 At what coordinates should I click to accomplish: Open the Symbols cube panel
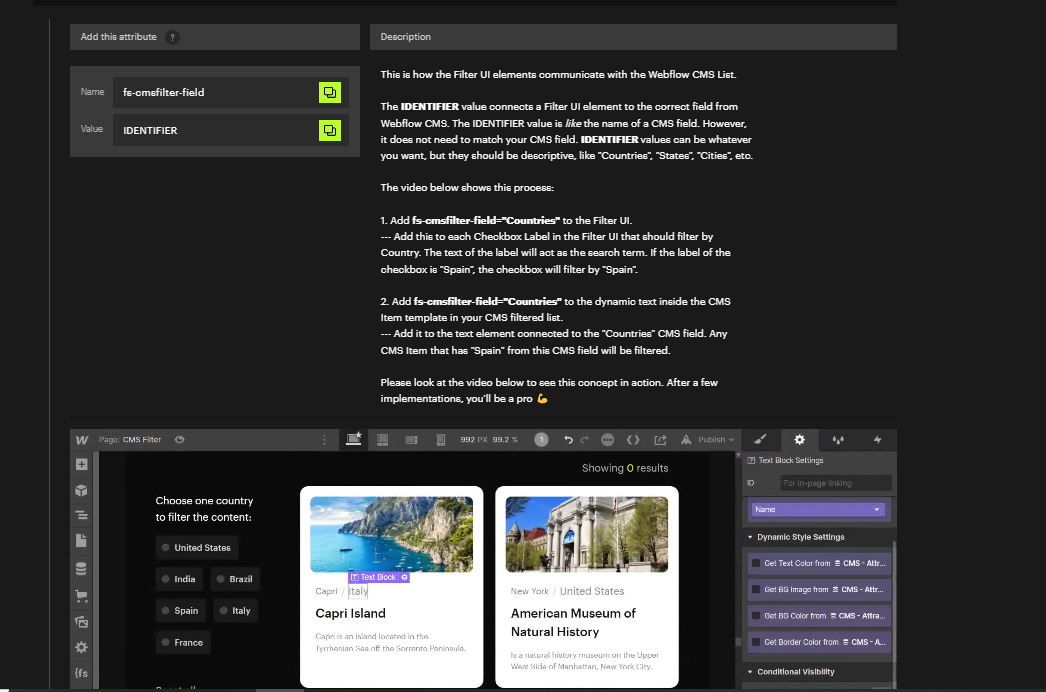81,490
